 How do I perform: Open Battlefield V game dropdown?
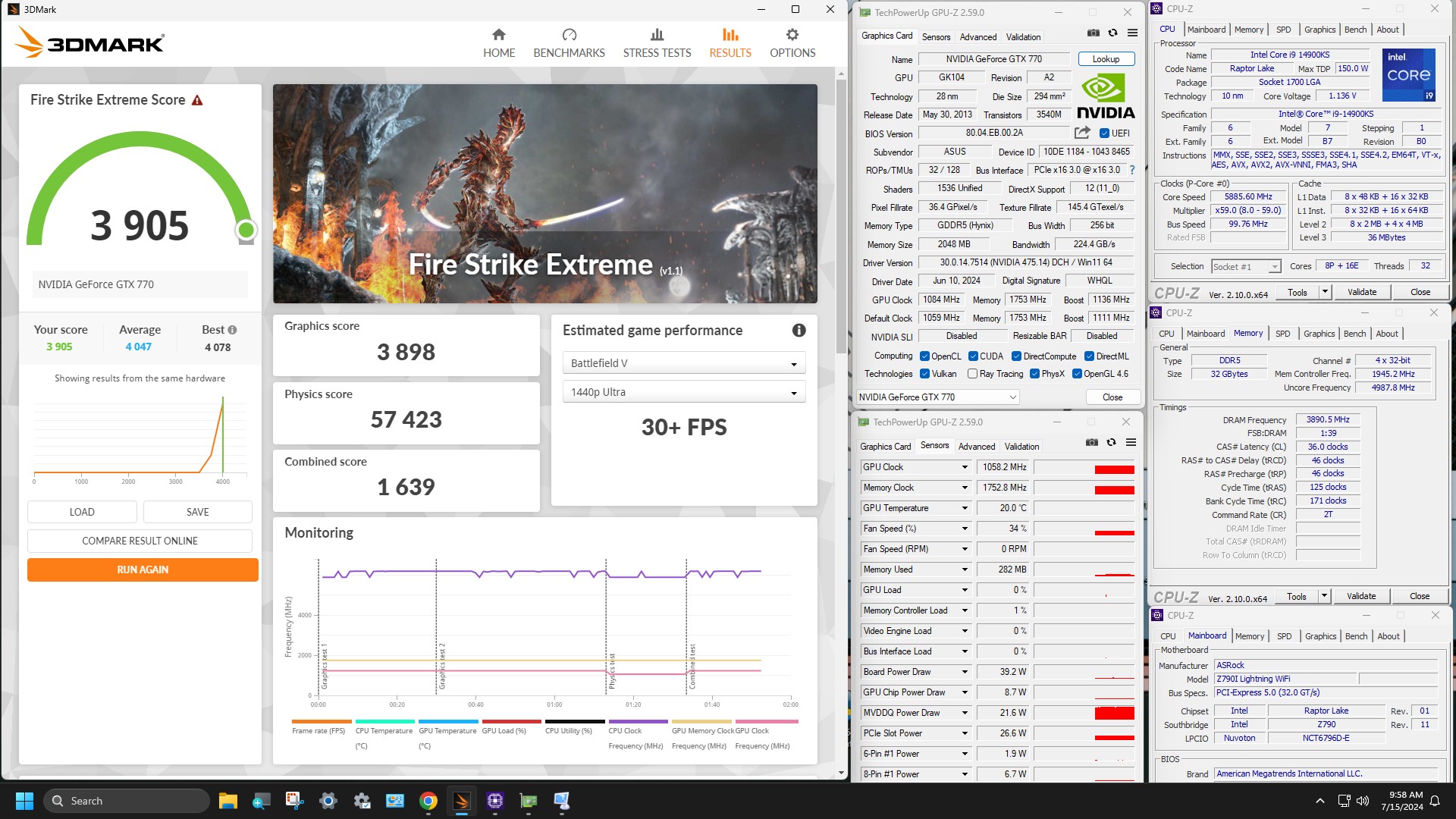(x=683, y=363)
